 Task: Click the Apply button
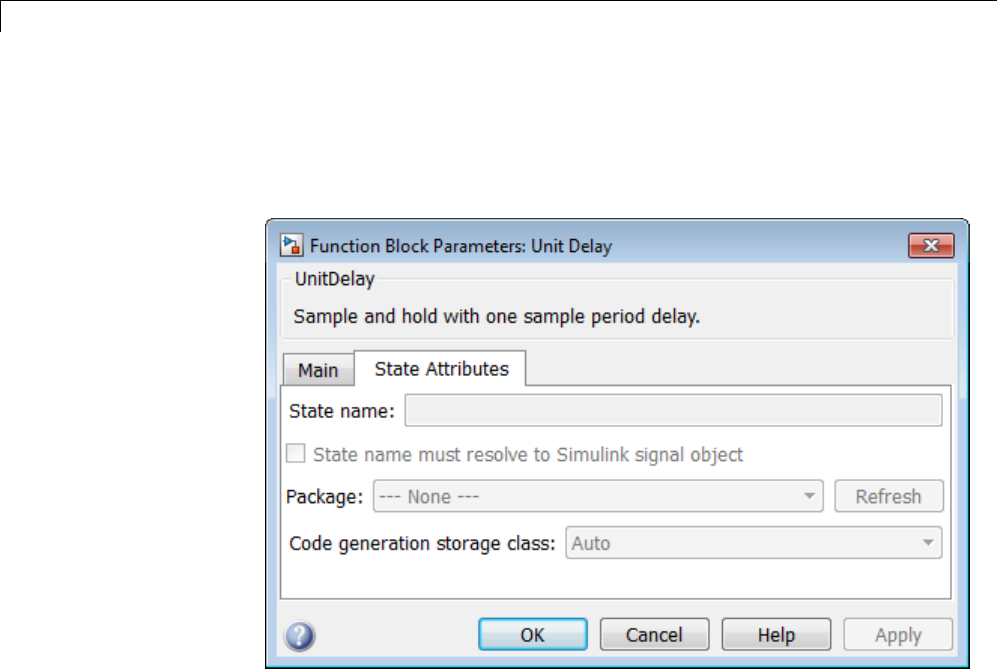pos(898,635)
